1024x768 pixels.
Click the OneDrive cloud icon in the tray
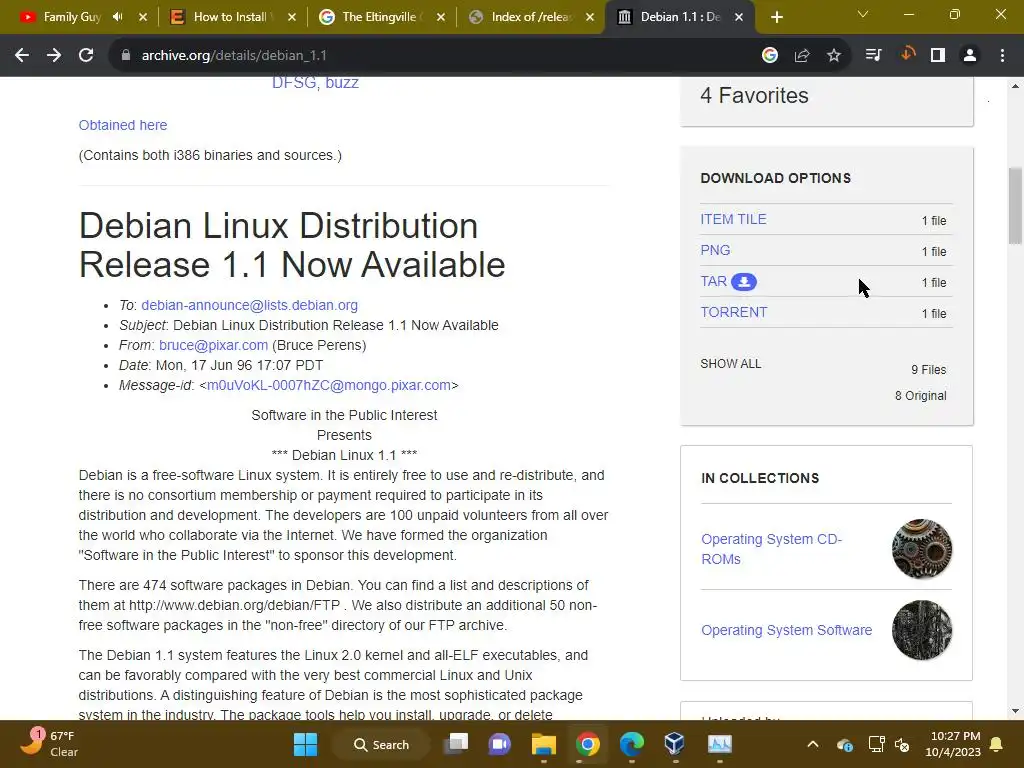point(844,745)
